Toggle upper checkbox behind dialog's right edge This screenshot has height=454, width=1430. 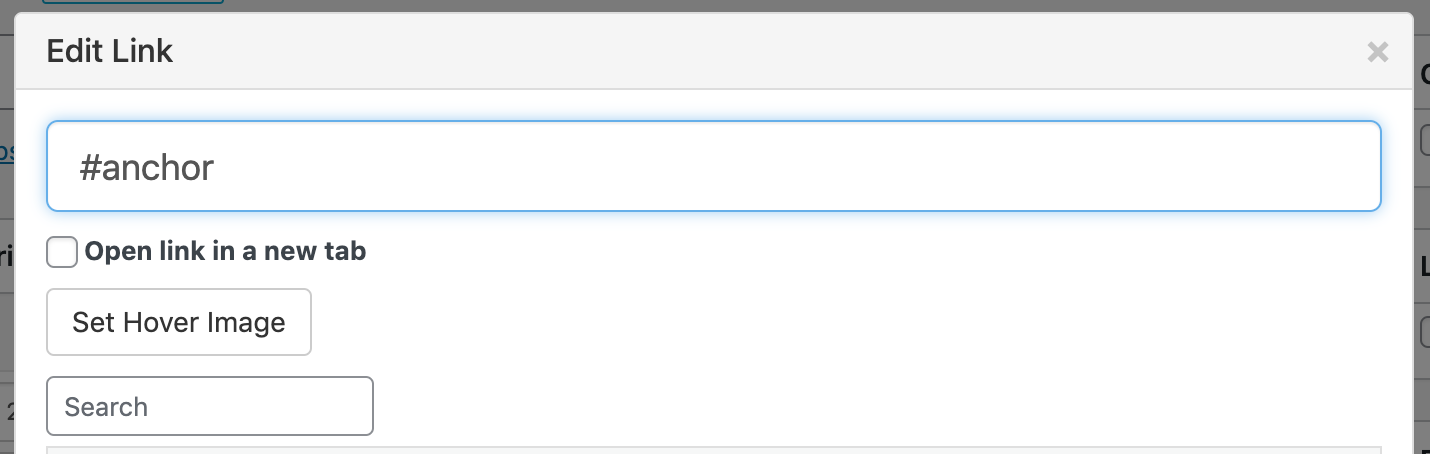[x=1424, y=141]
